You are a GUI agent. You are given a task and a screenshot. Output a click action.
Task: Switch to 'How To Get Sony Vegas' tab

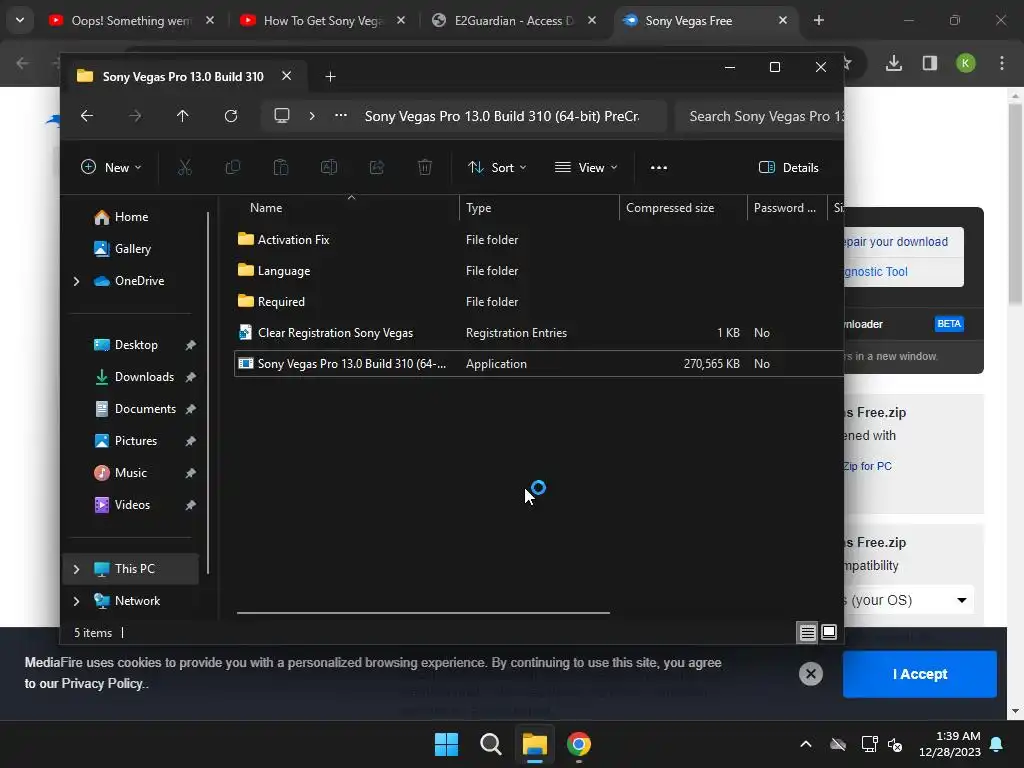[x=323, y=21]
